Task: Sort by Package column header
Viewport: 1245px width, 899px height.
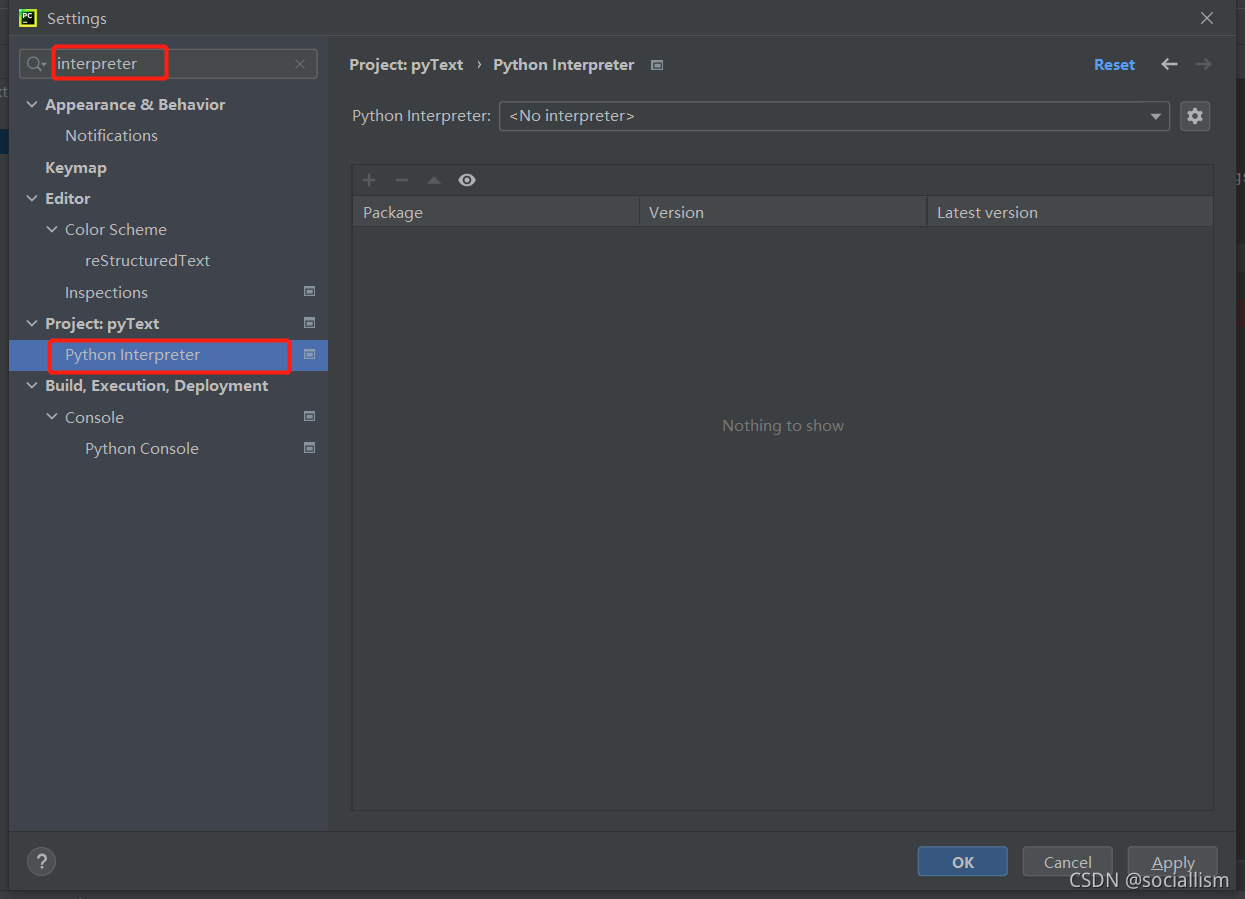Action: pyautogui.click(x=496, y=212)
